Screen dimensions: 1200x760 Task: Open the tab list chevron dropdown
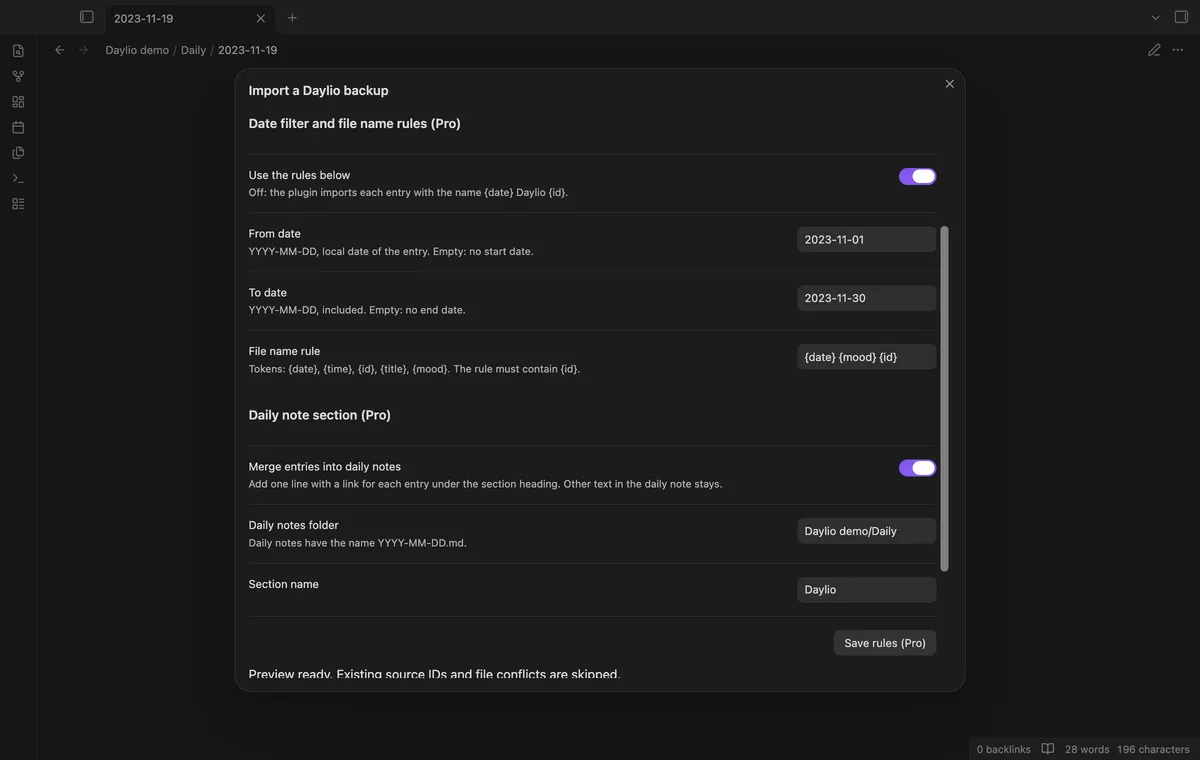(1156, 18)
